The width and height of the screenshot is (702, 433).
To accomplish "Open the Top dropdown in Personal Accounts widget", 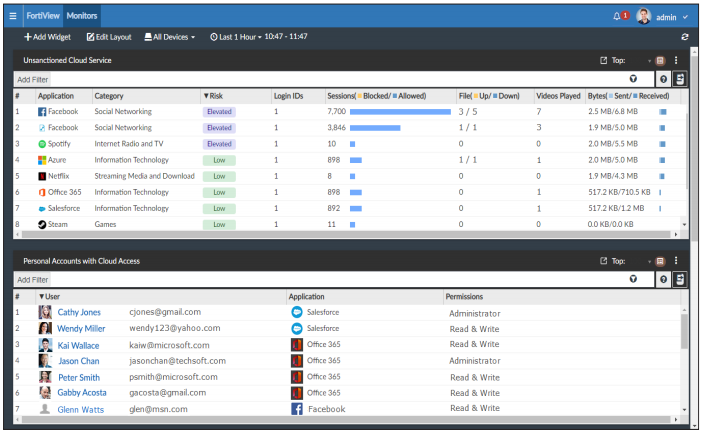I will (x=650, y=262).
